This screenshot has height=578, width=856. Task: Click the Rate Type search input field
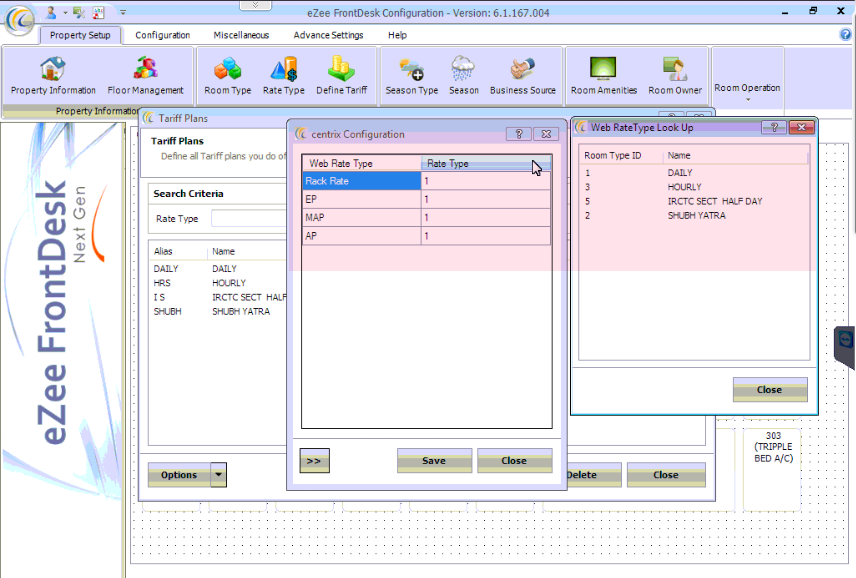pyautogui.click(x=249, y=218)
